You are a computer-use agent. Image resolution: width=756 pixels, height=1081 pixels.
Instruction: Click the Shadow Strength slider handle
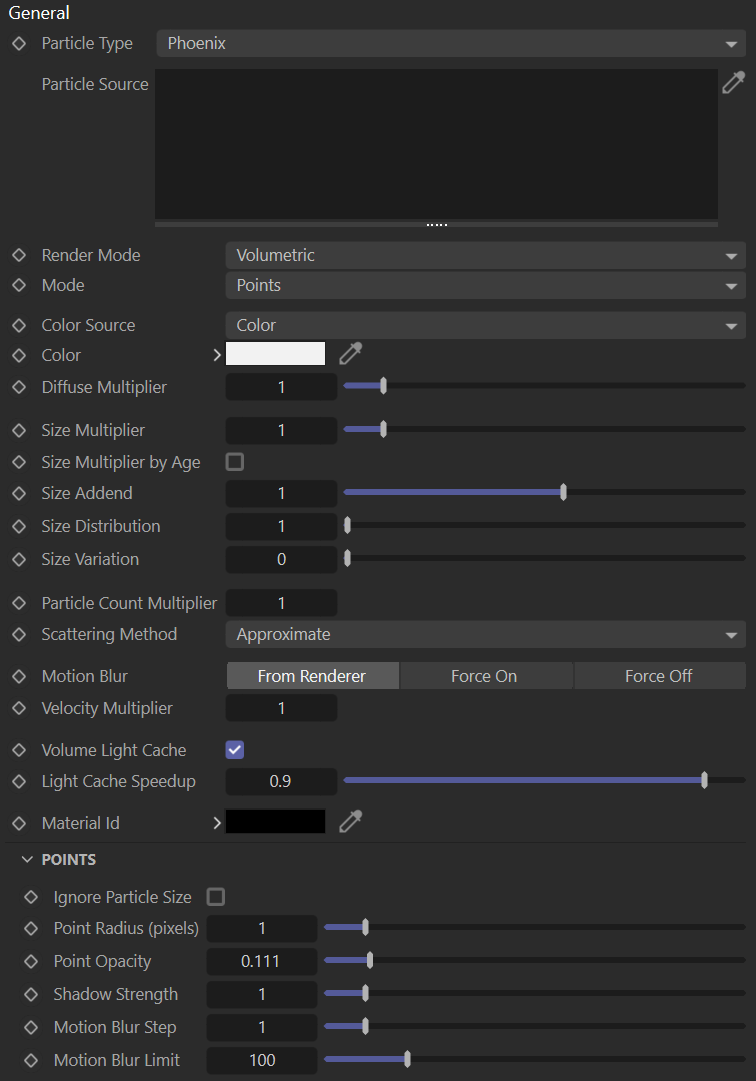(x=365, y=993)
